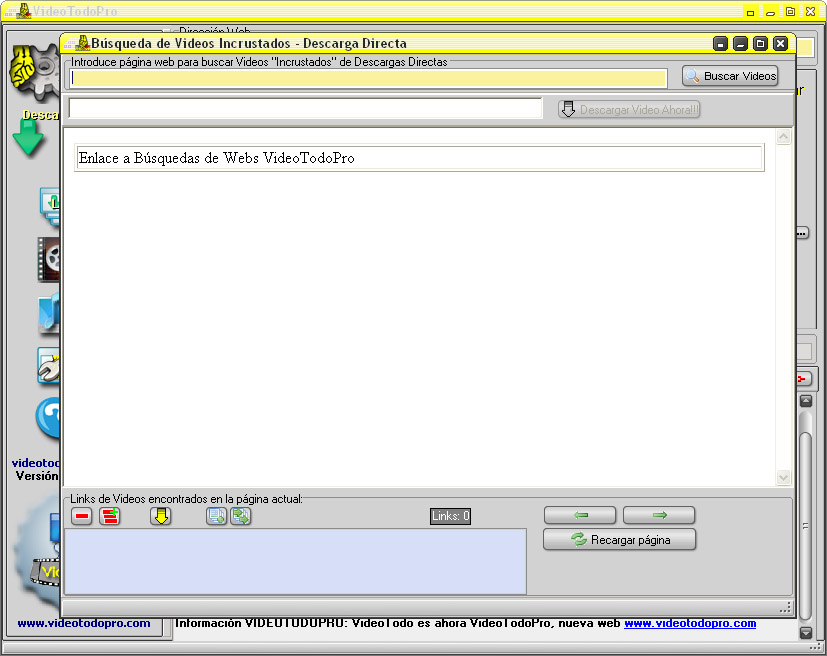
Task: Maximize the main VideoTodoPro window
Action: point(791,12)
